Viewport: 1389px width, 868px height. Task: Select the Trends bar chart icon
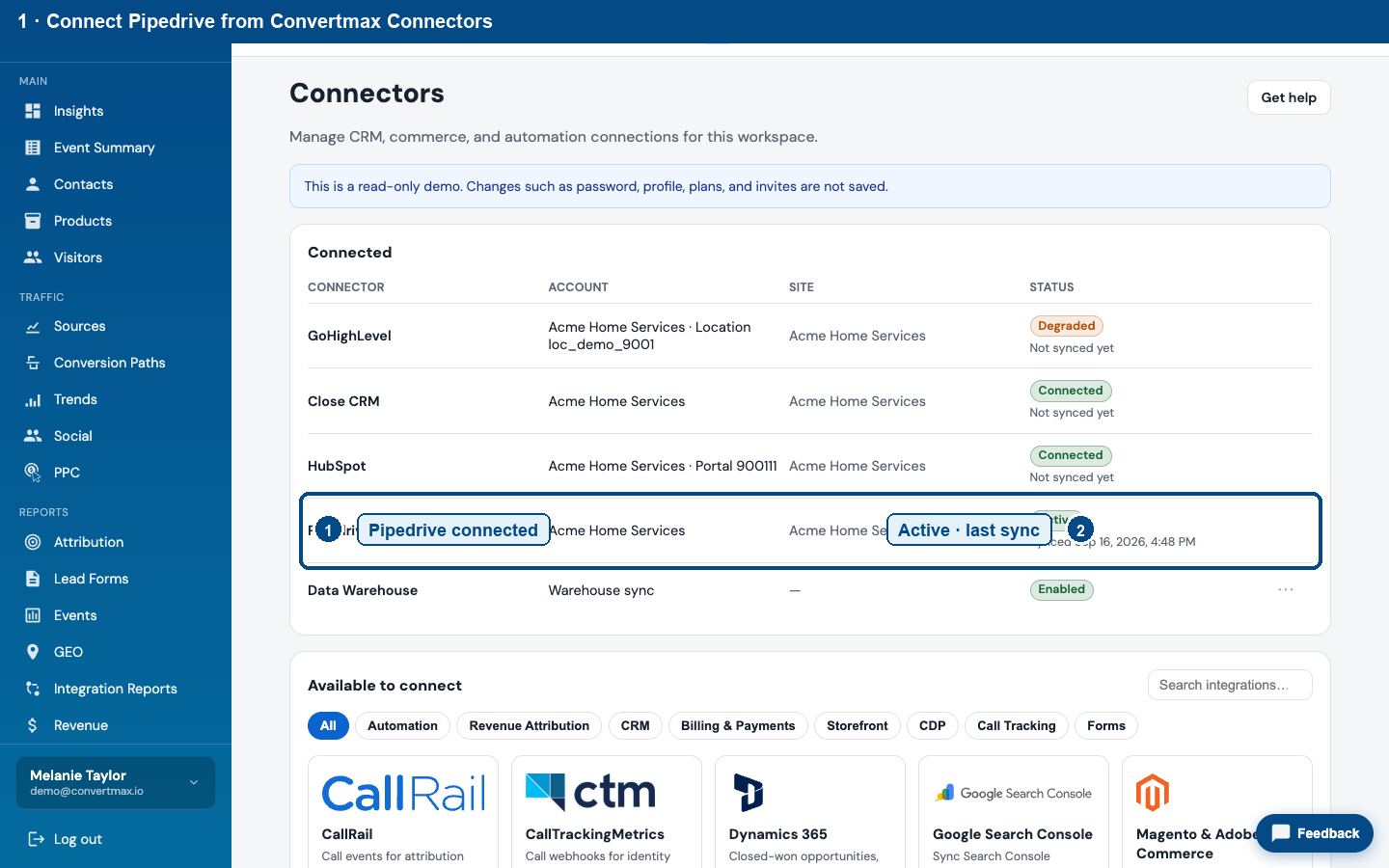33,399
